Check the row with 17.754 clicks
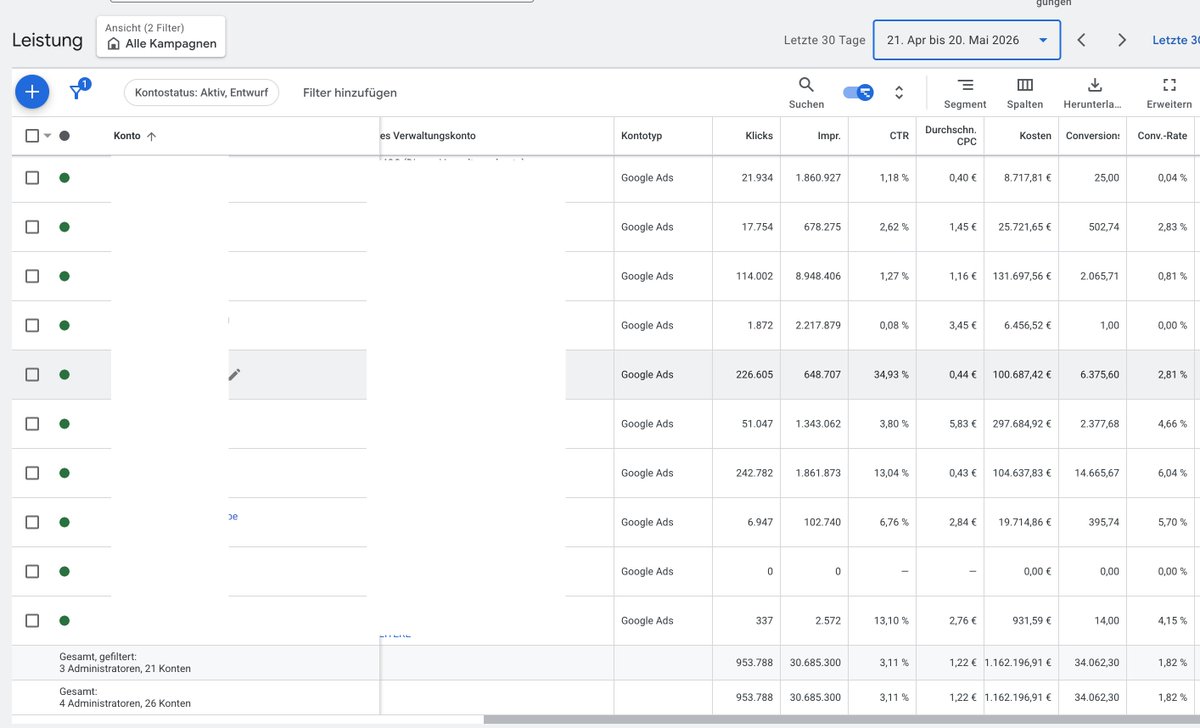1200x728 pixels. click(x=32, y=227)
